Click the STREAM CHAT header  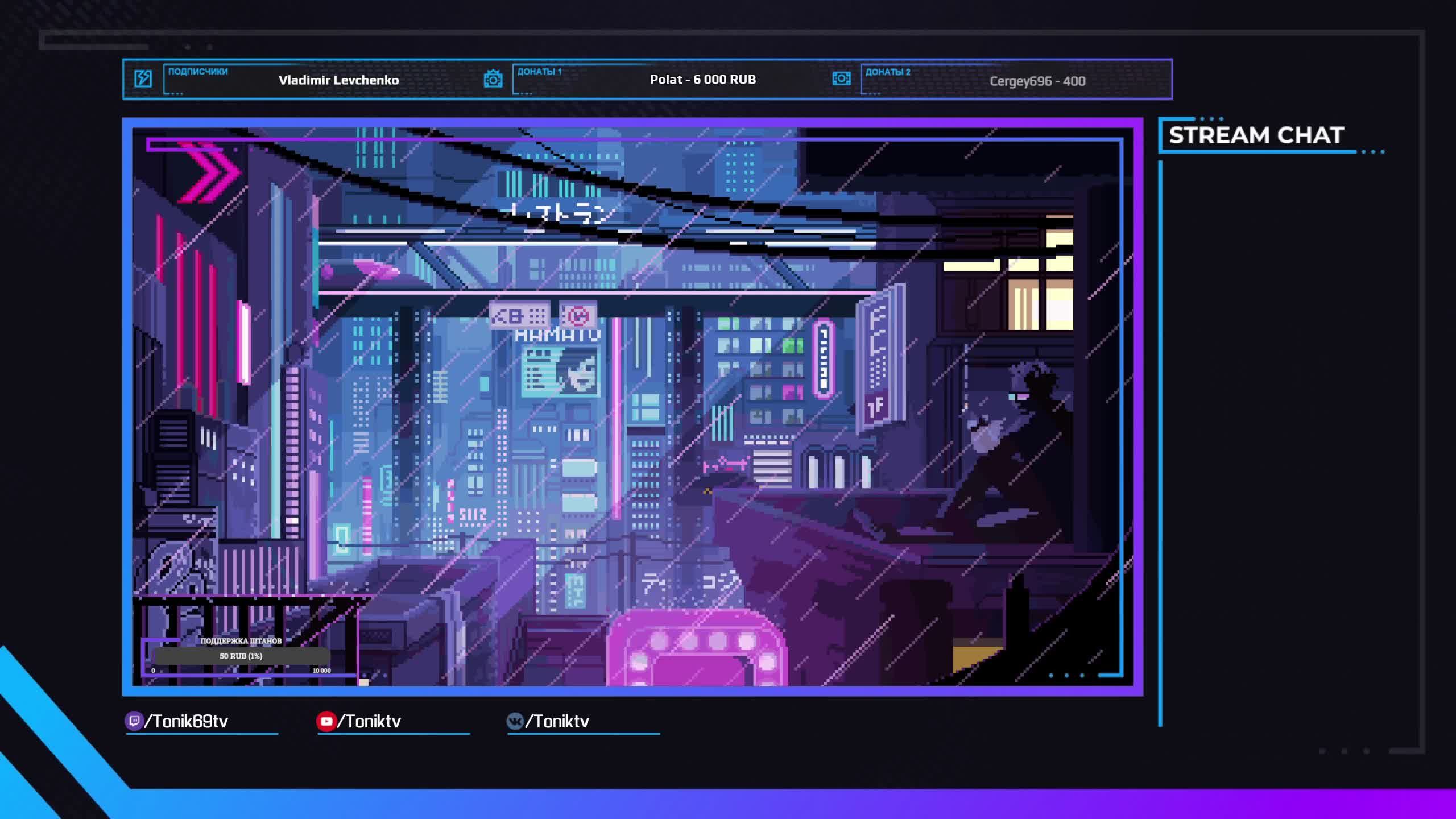[x=1256, y=135]
